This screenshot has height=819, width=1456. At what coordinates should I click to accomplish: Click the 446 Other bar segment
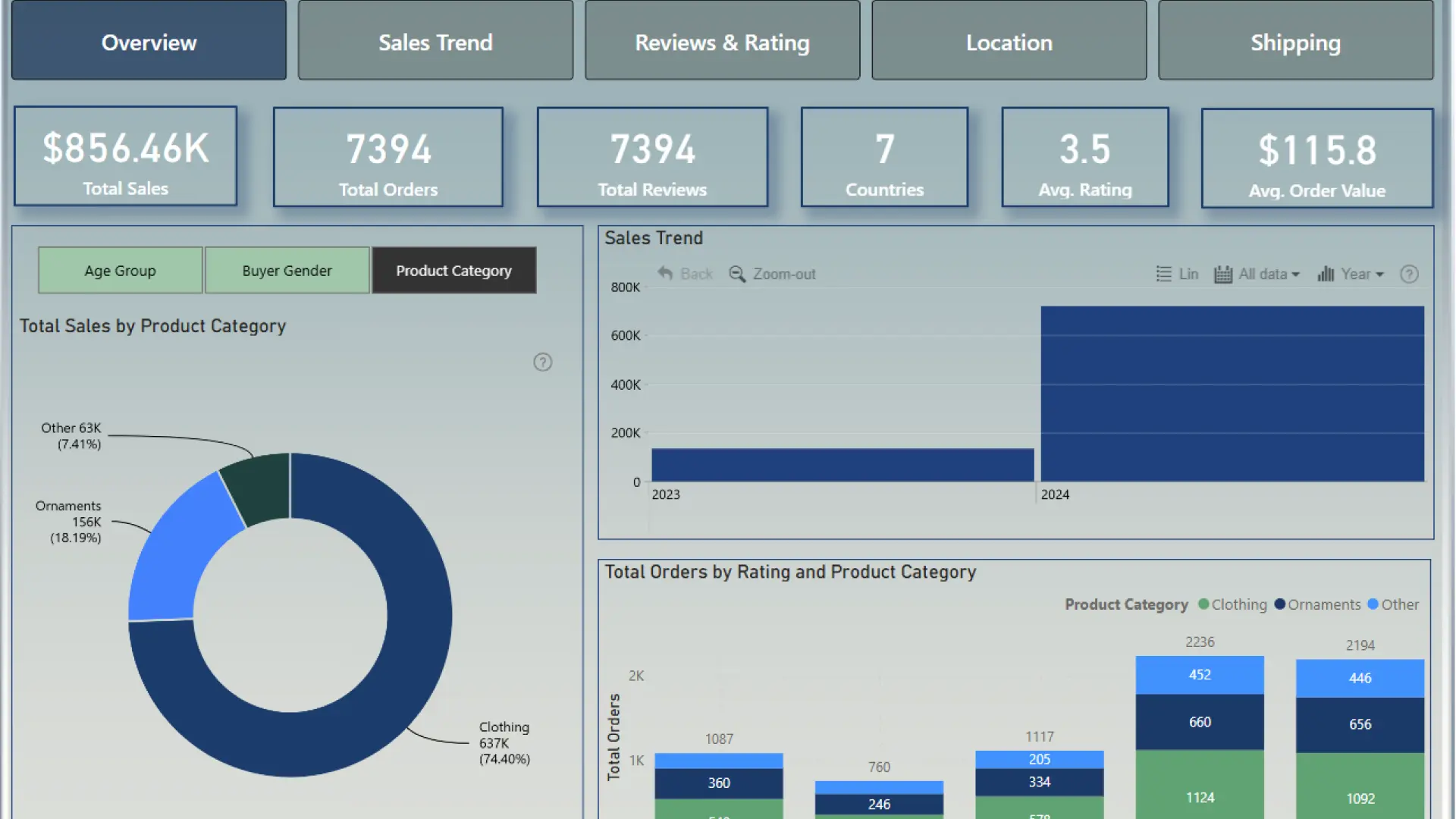click(x=1360, y=678)
